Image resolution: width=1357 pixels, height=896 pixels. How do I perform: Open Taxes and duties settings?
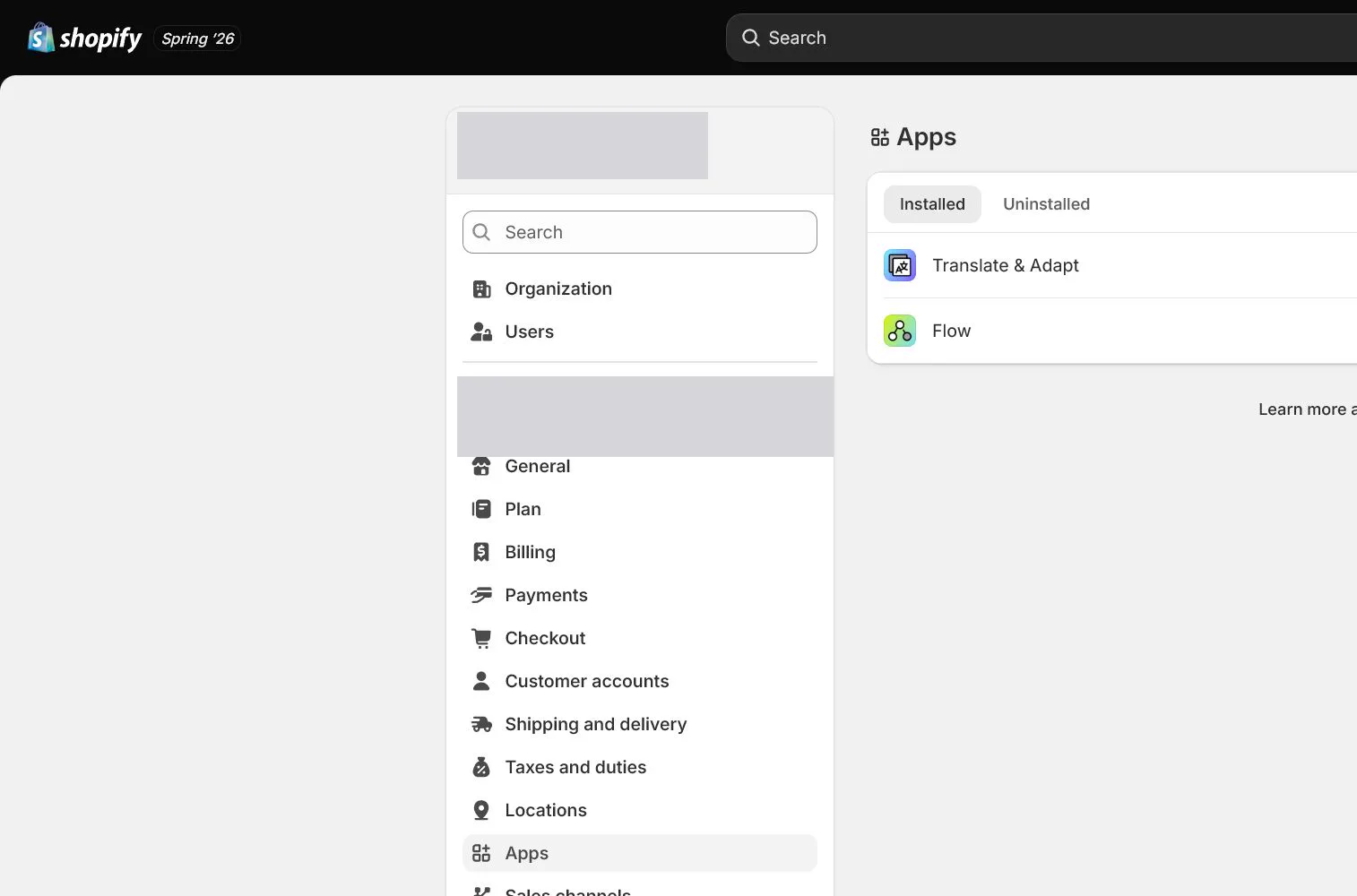pos(640,767)
